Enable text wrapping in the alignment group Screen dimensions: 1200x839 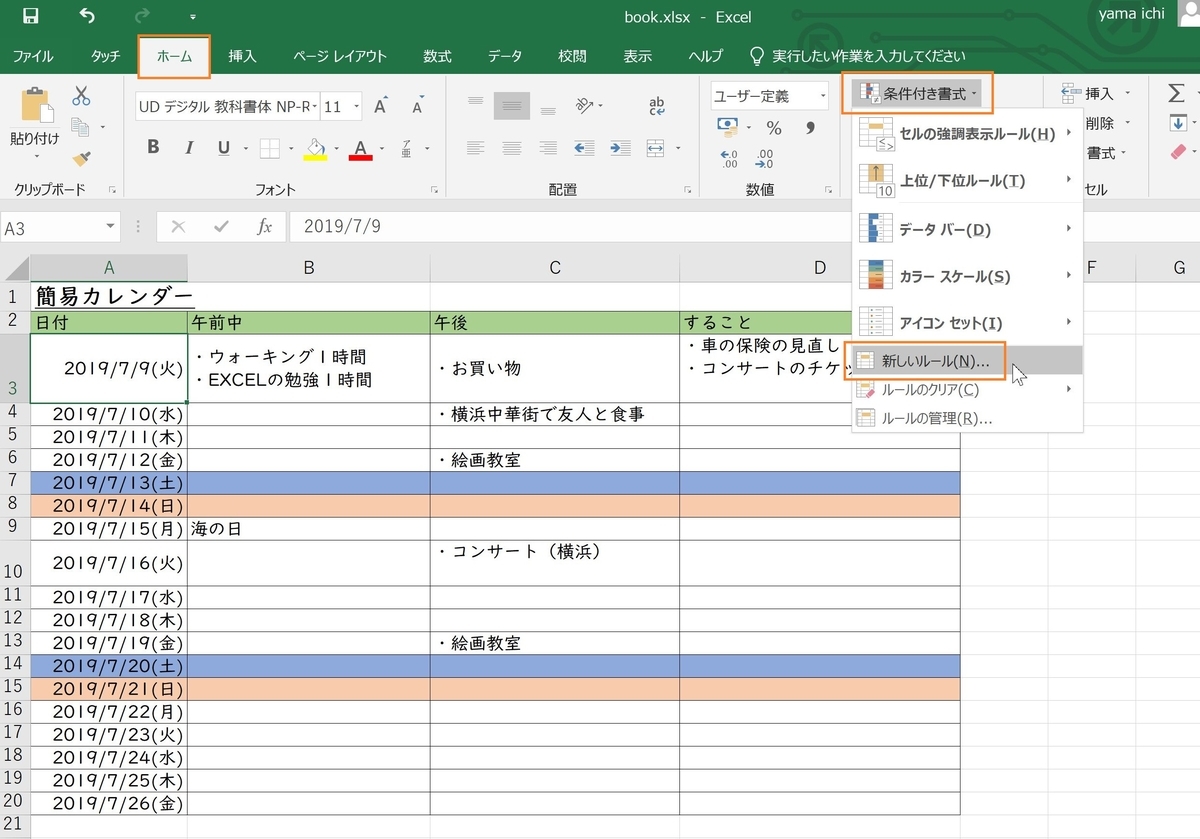coord(657,103)
